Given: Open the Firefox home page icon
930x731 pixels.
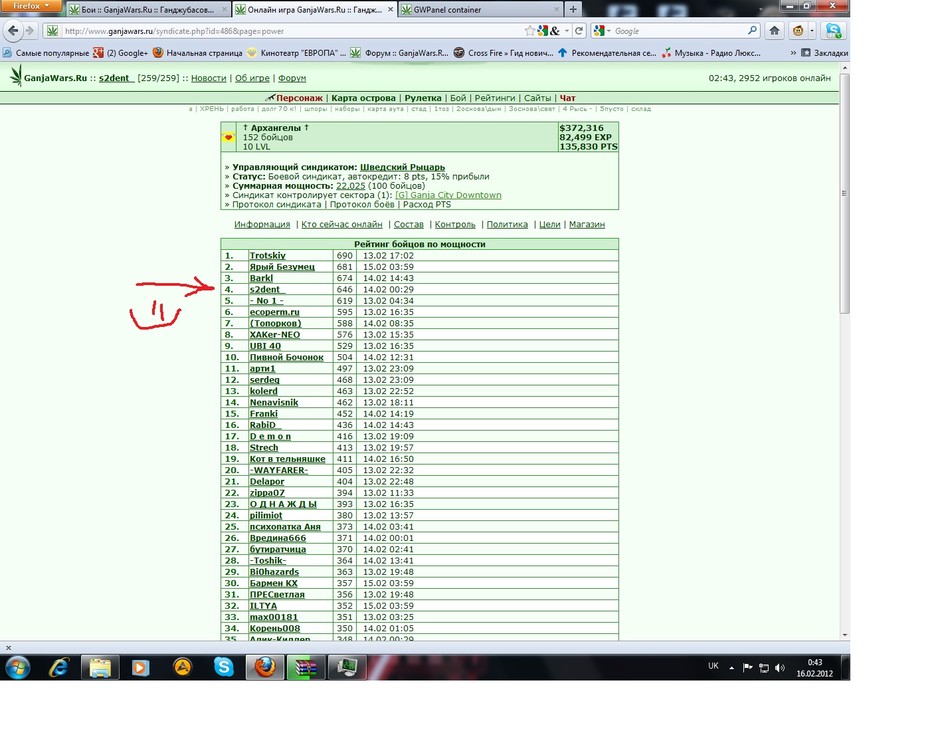Looking at the screenshot, I should click(774, 31).
